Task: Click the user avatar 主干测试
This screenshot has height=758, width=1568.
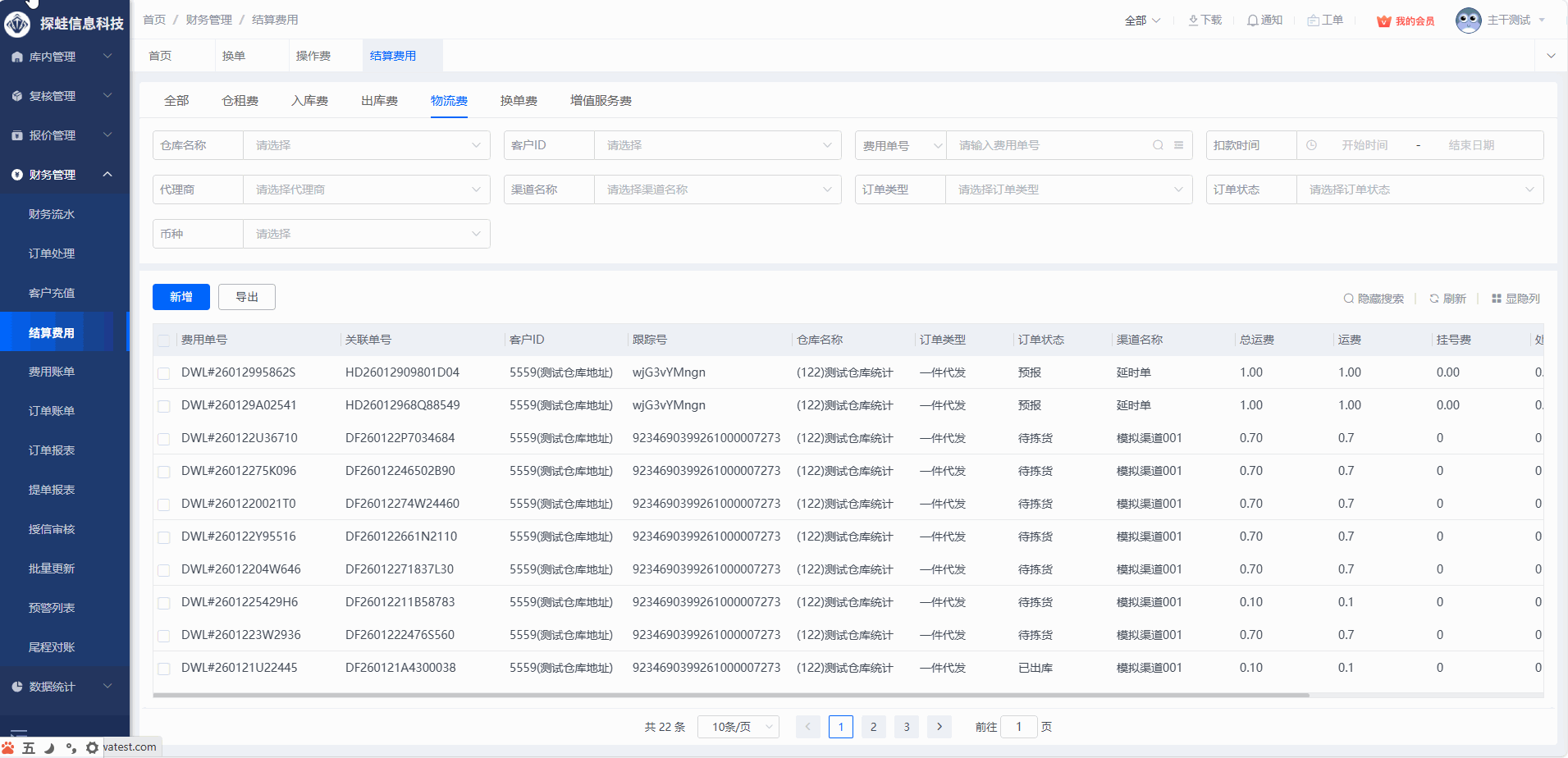Action: pos(1468,21)
